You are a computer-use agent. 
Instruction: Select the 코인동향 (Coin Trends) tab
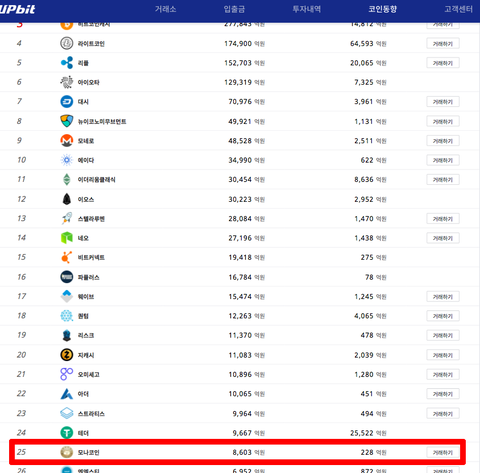point(383,9)
